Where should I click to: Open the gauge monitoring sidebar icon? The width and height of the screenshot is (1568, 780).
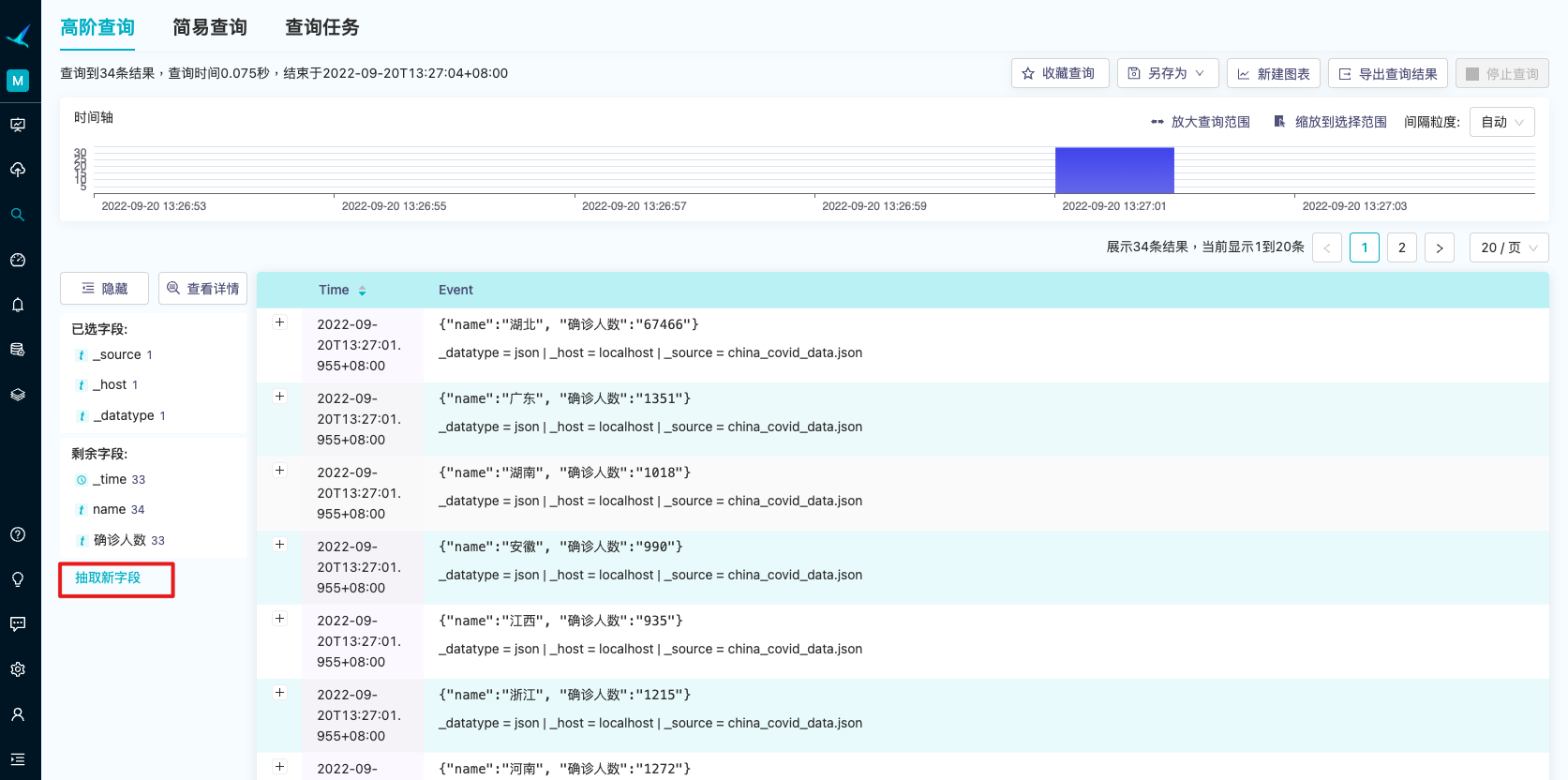[18, 260]
